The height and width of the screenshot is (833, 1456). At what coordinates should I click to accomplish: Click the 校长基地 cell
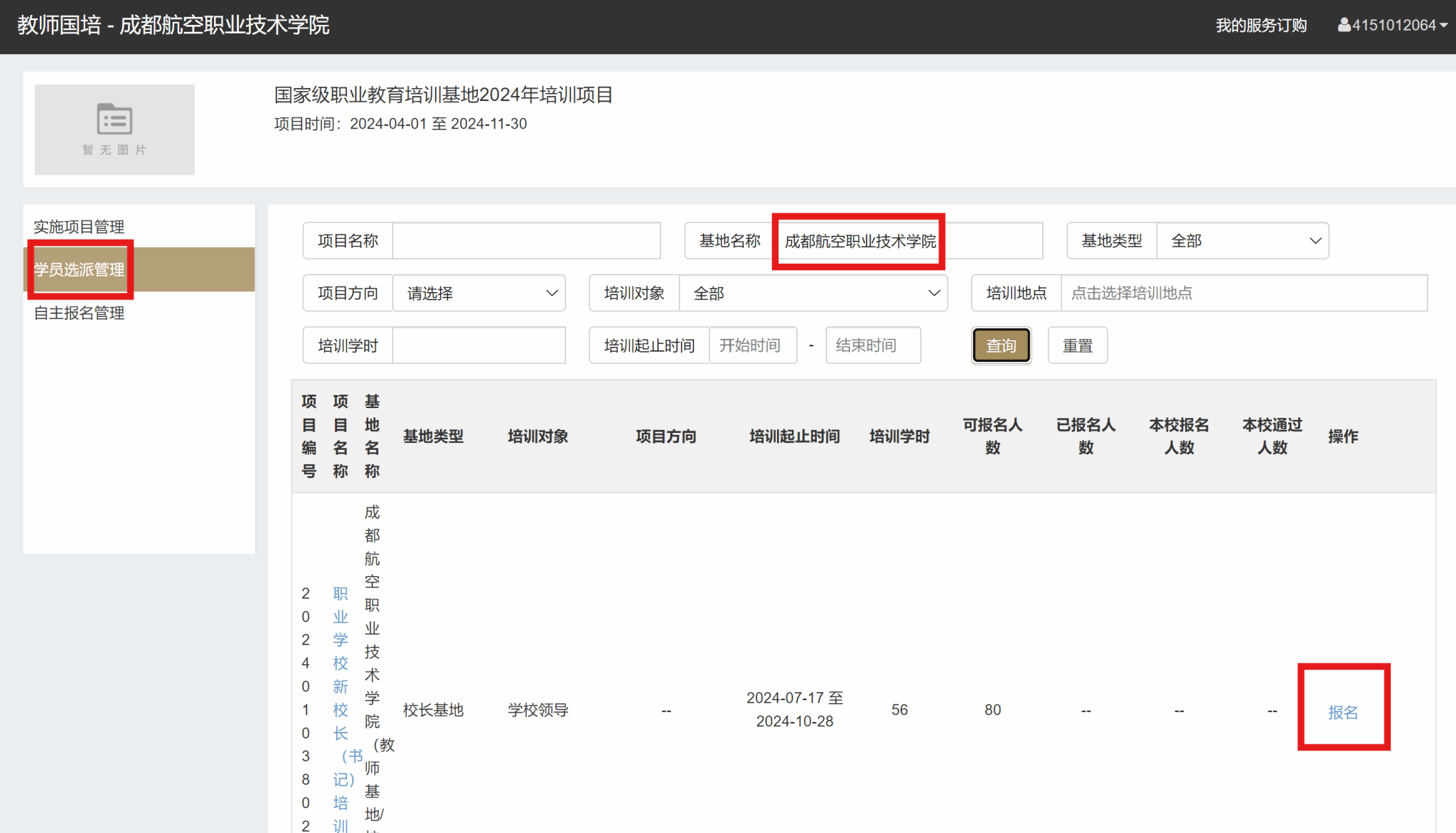[433, 710]
